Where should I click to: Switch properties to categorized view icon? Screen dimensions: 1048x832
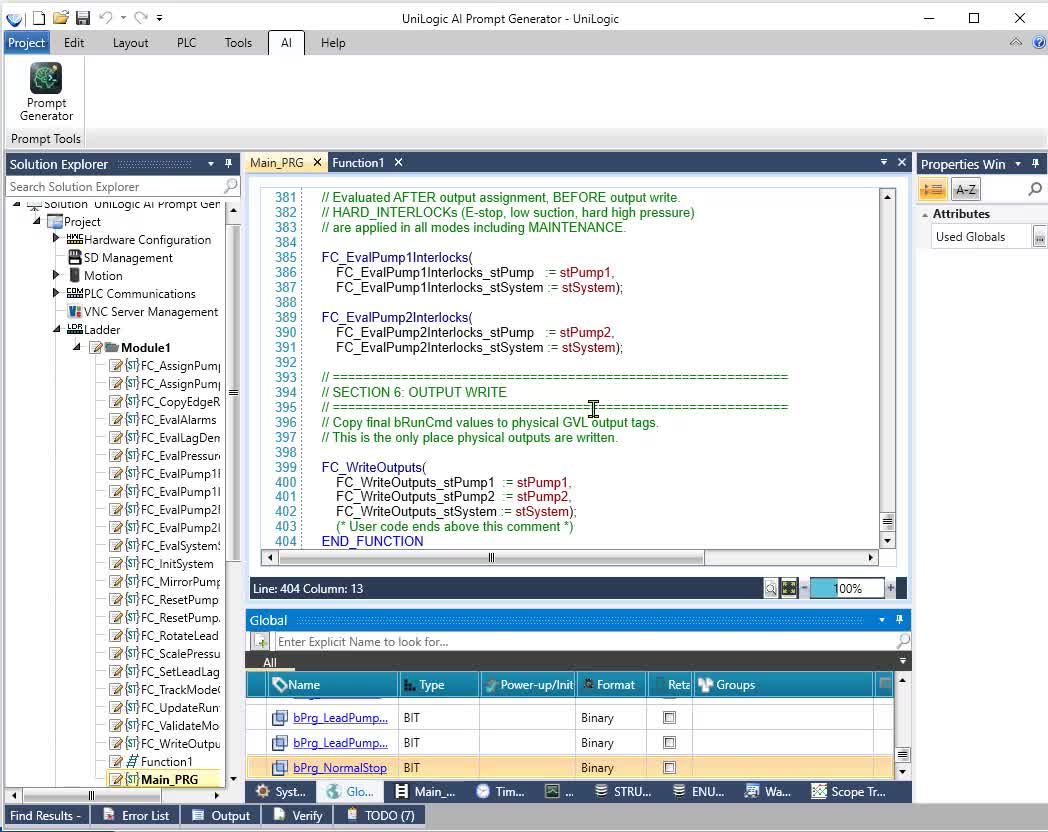[932, 189]
